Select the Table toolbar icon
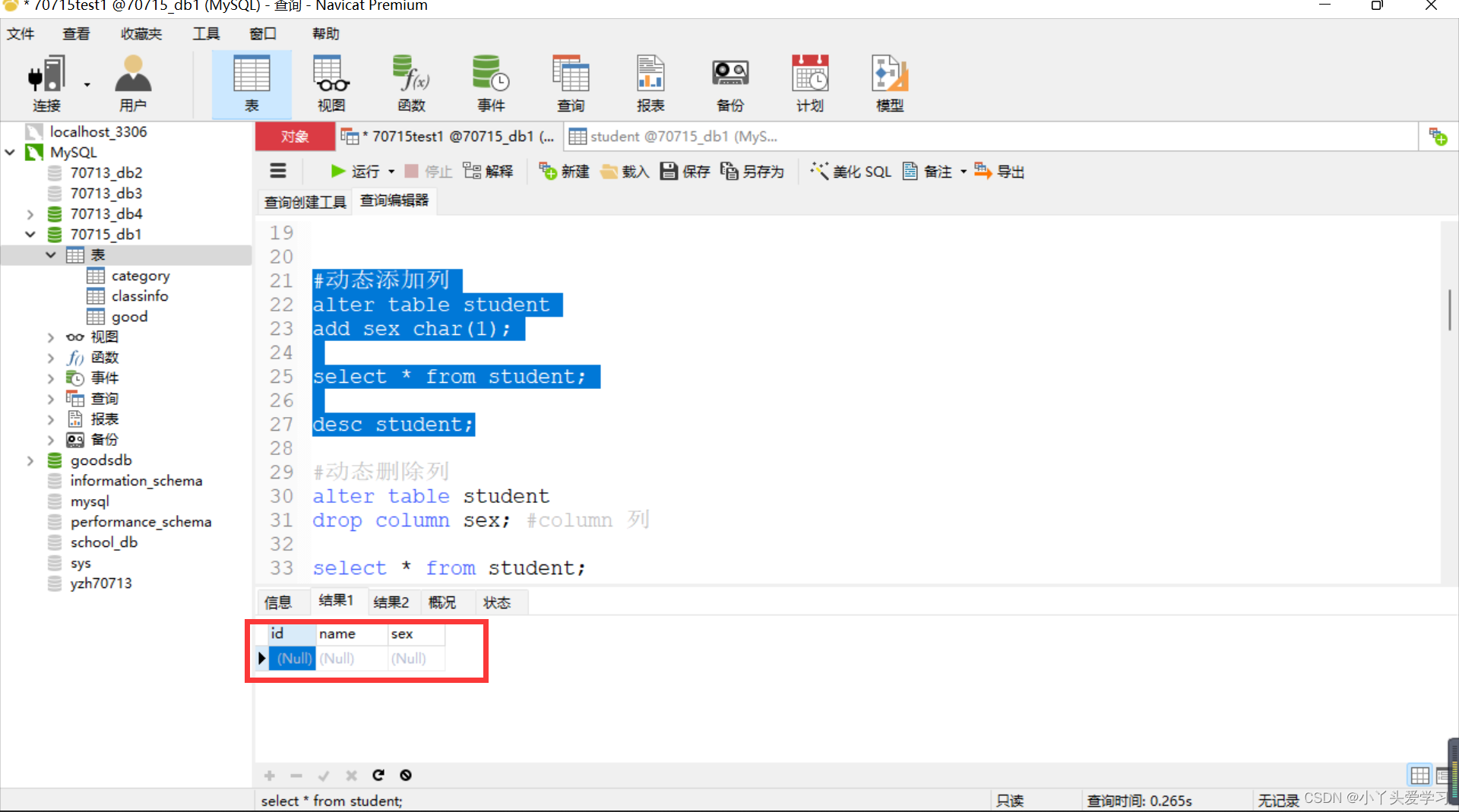The width and height of the screenshot is (1459, 812). 252,84
